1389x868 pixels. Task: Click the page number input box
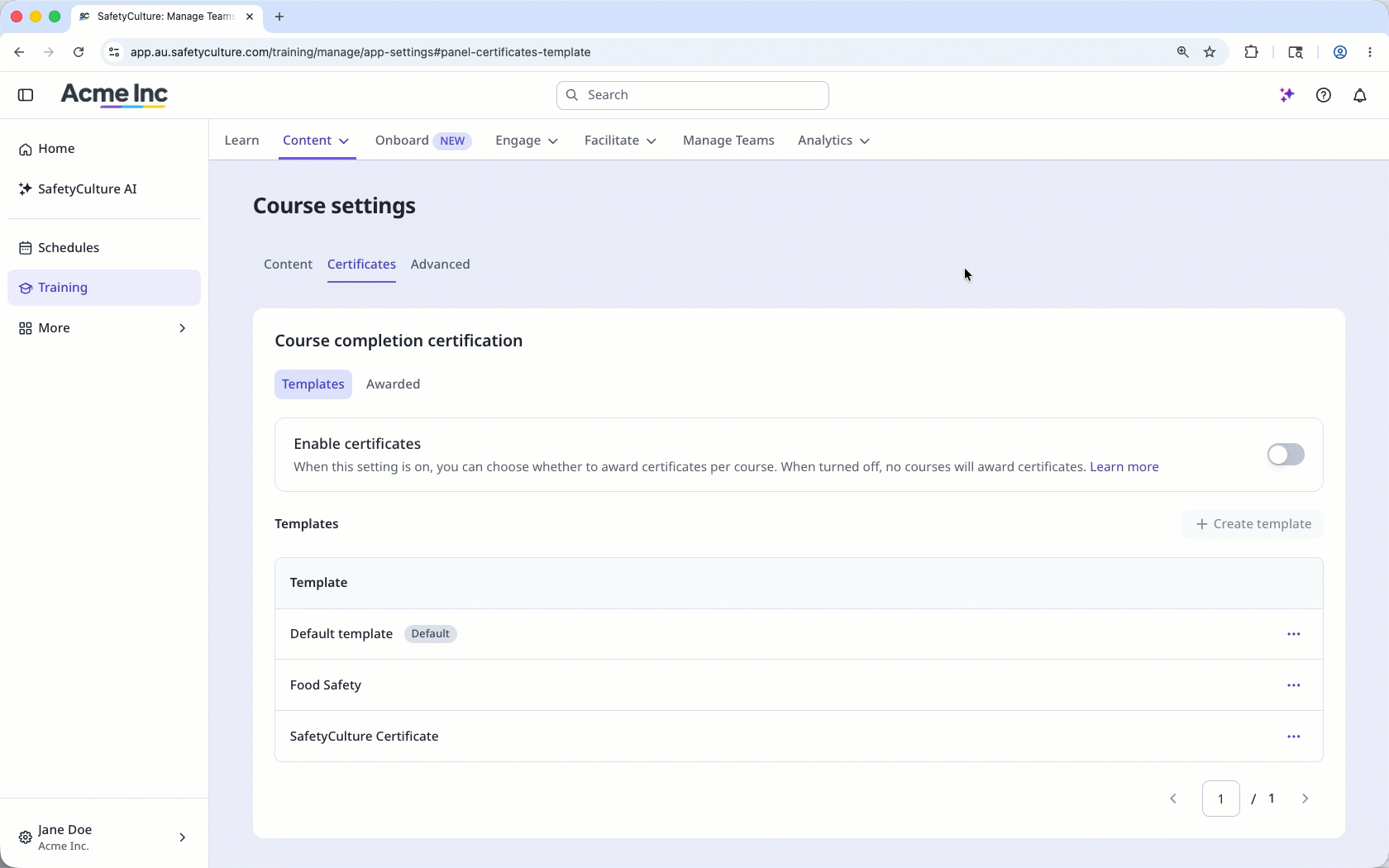(1220, 799)
